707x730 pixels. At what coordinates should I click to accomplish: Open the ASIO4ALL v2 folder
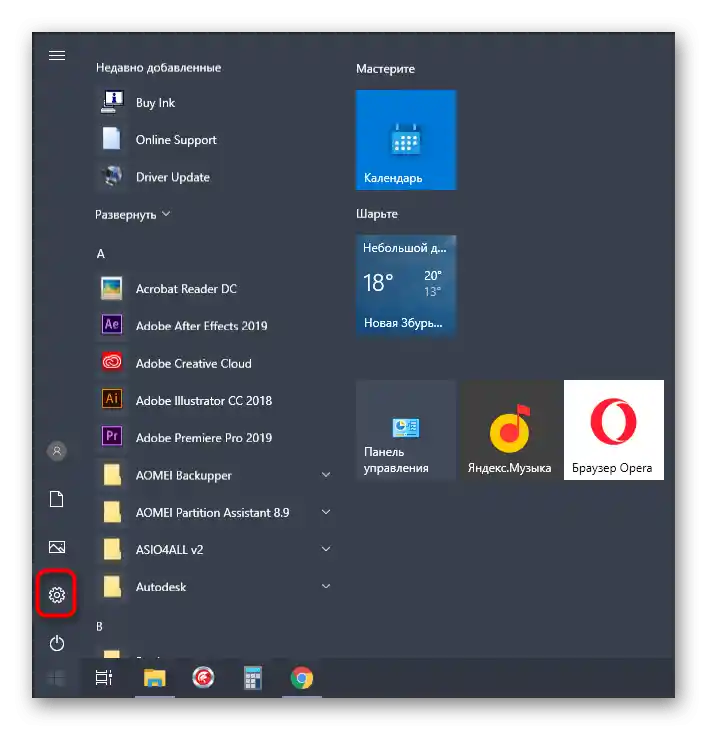tap(214, 549)
